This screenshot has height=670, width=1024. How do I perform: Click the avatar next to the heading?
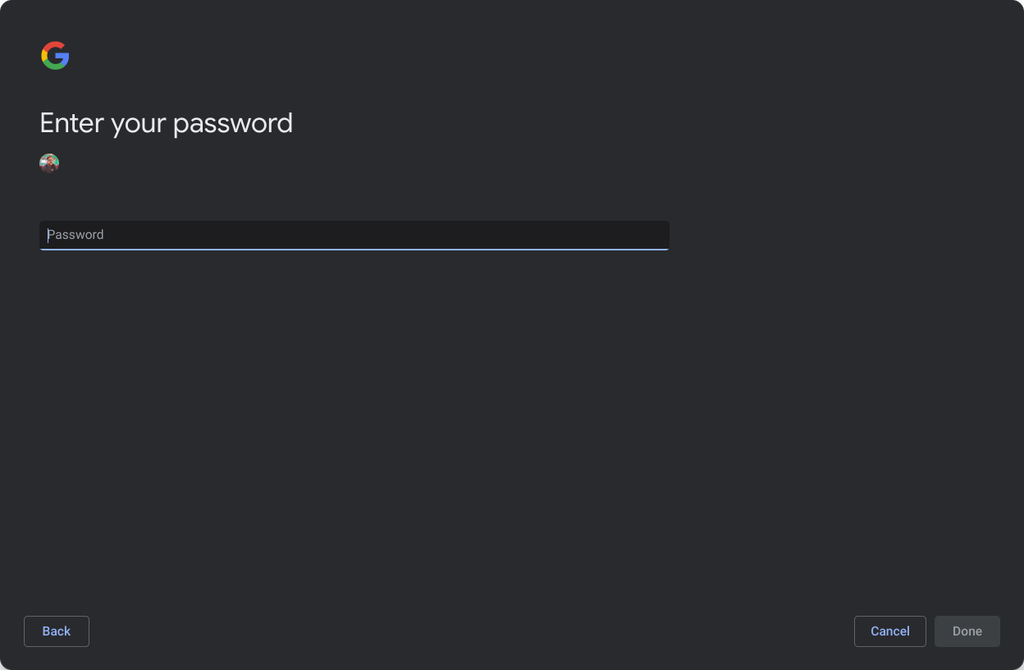(x=49, y=162)
